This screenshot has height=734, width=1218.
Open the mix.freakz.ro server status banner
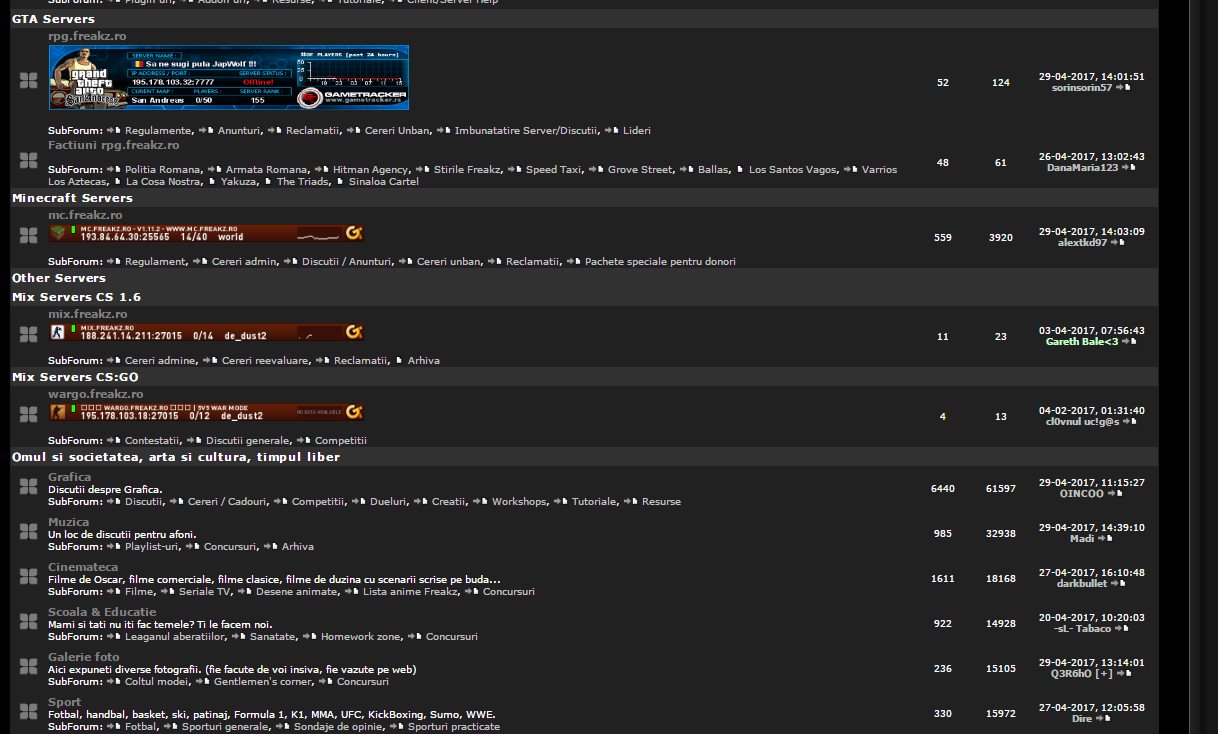coord(206,332)
